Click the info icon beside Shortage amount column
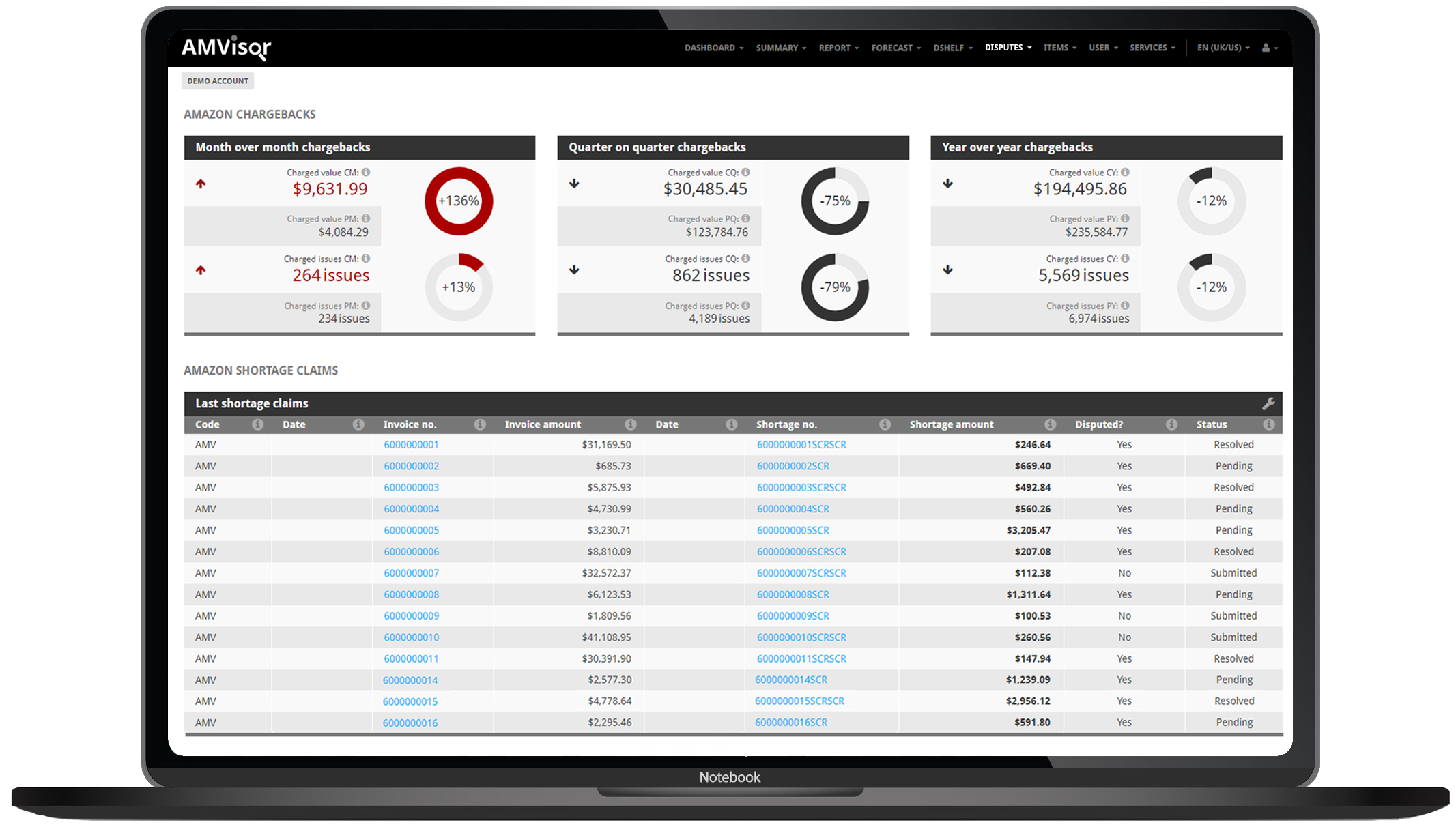This screenshot has height=829, width=1456. [1050, 424]
